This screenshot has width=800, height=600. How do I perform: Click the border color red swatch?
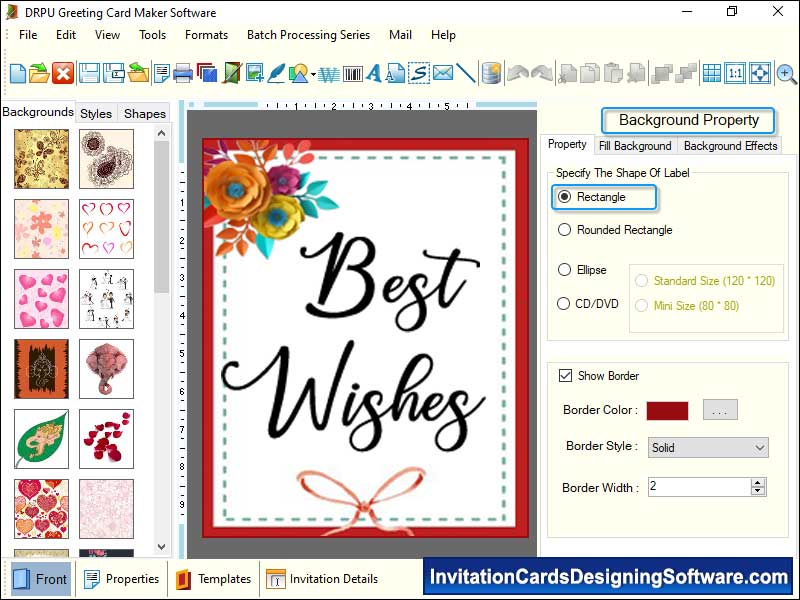click(x=667, y=410)
